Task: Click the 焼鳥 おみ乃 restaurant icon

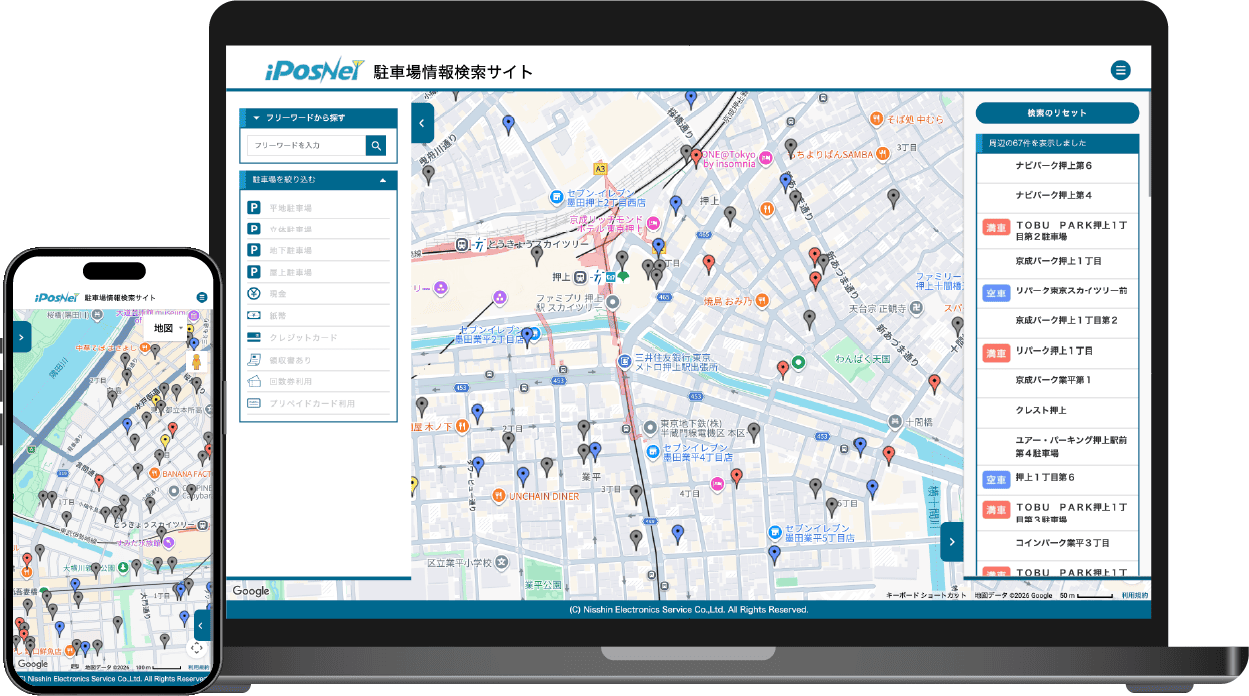Action: pyautogui.click(x=762, y=299)
